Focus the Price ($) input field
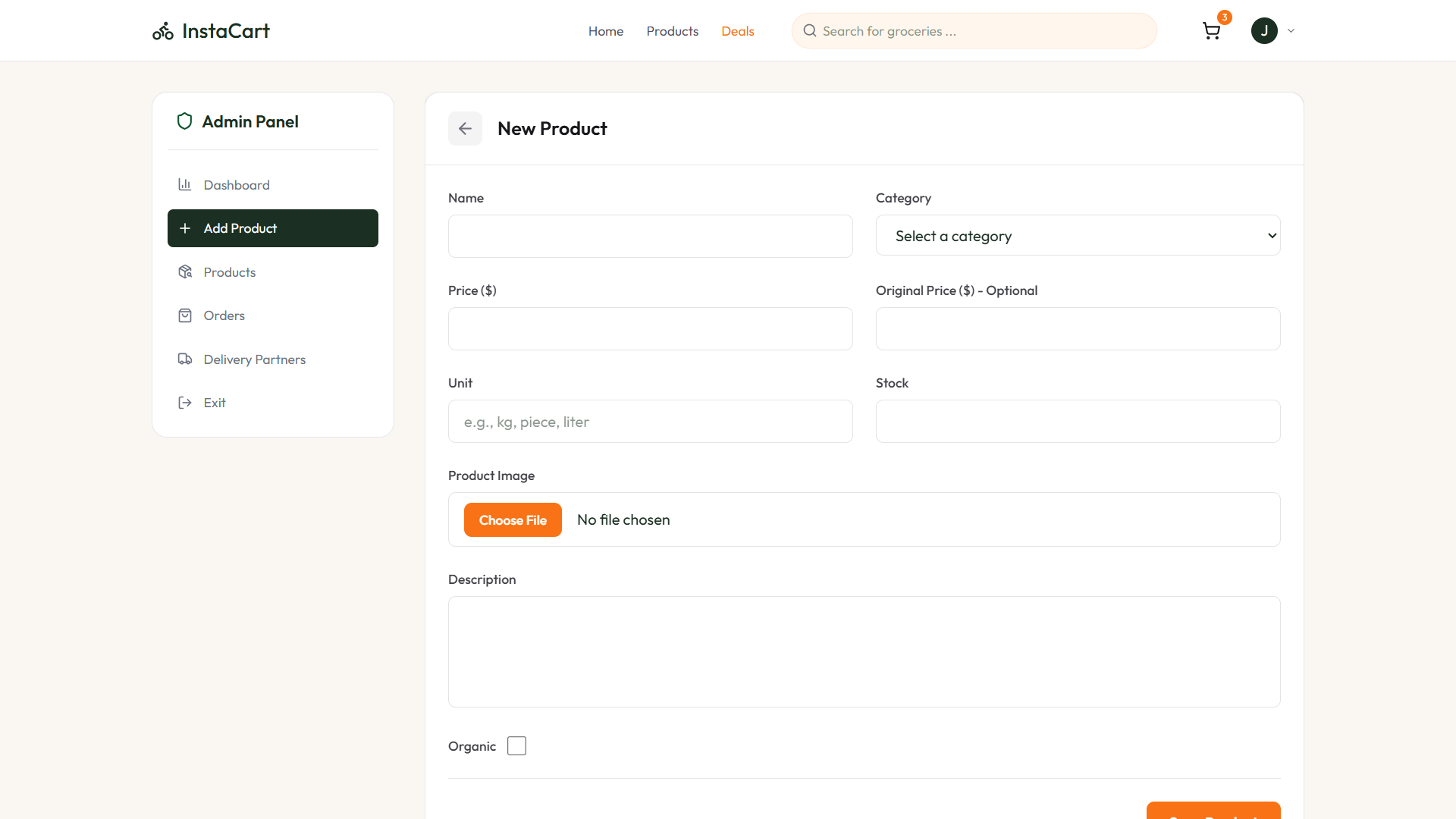Image resolution: width=1456 pixels, height=819 pixels. point(651,328)
